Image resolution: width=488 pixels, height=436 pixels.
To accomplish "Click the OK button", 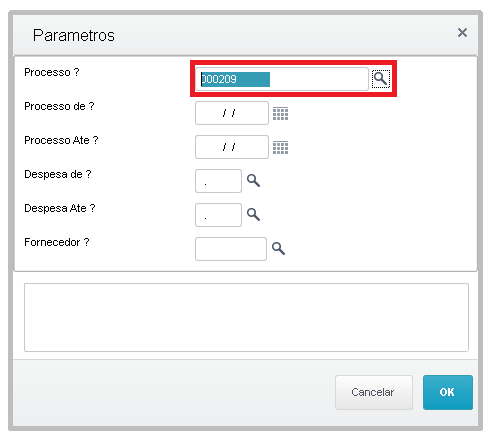I will [x=448, y=392].
